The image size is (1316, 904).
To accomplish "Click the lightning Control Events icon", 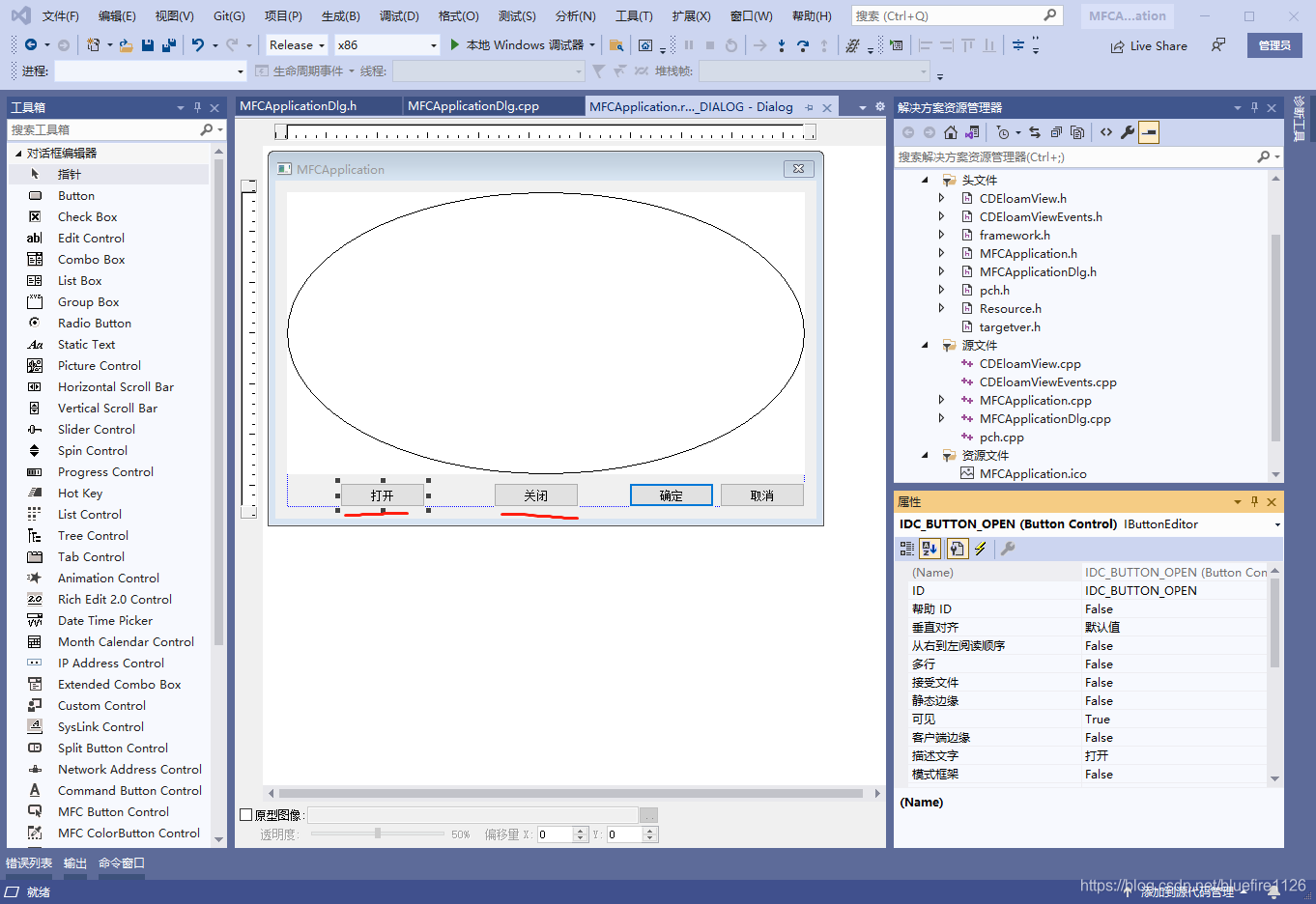I will (x=981, y=549).
